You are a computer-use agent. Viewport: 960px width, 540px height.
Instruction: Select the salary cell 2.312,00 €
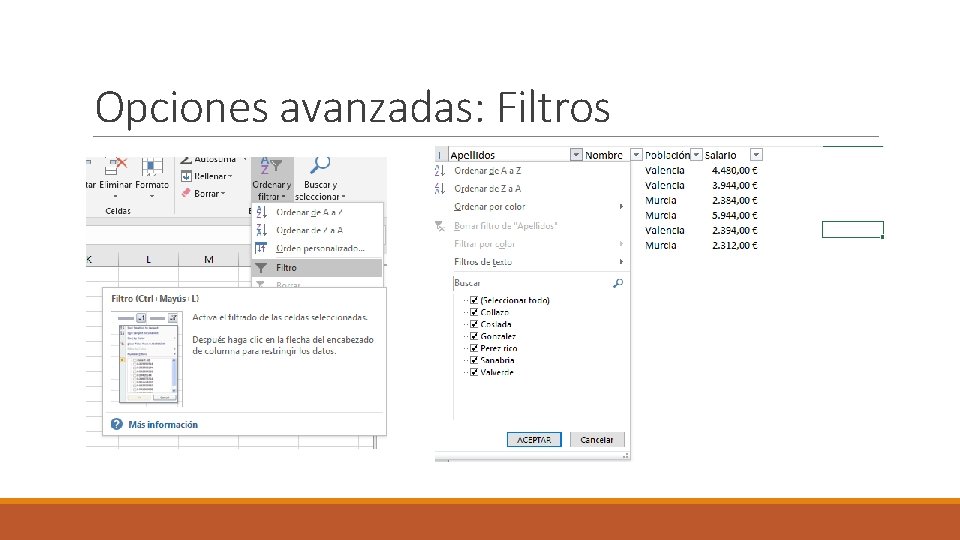coord(734,246)
